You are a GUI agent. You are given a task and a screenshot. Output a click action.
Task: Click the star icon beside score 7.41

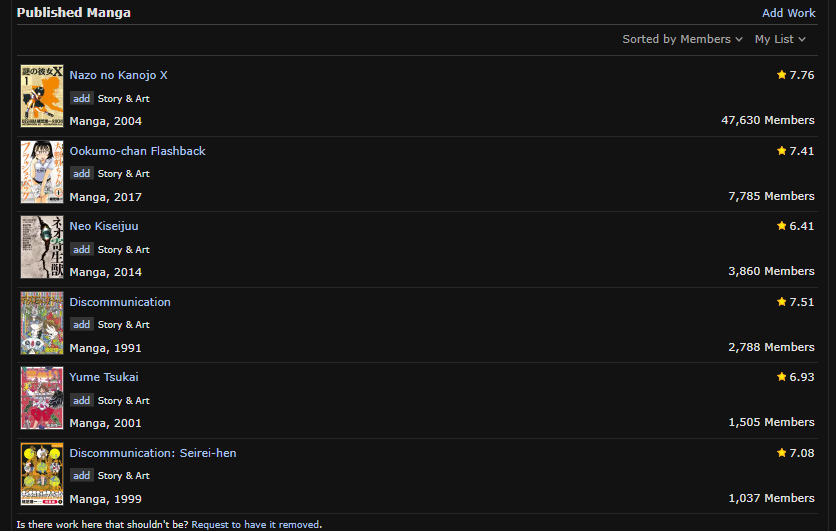[782, 151]
